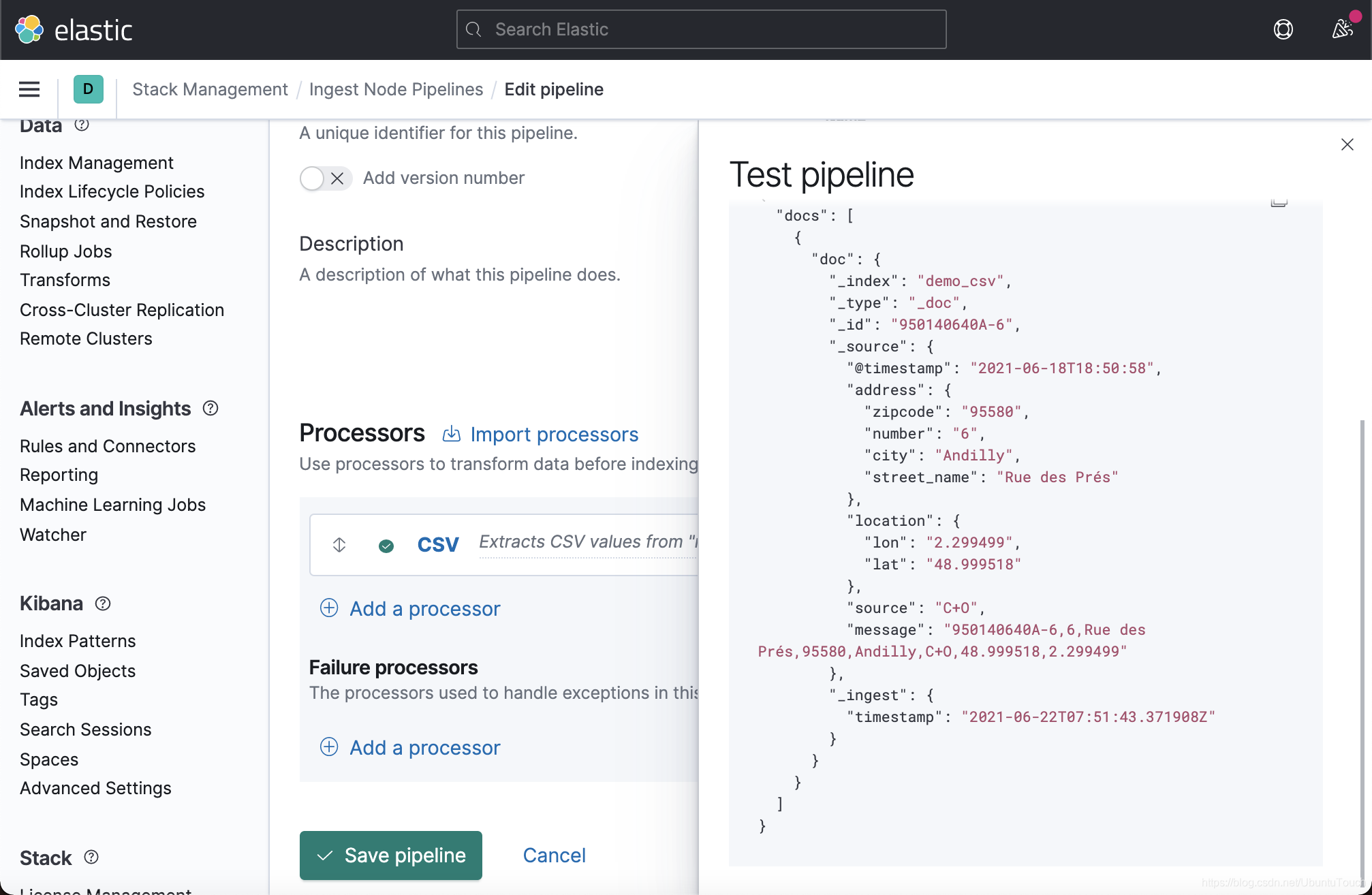Click the help icon beside Alerts and Insights

coord(210,408)
